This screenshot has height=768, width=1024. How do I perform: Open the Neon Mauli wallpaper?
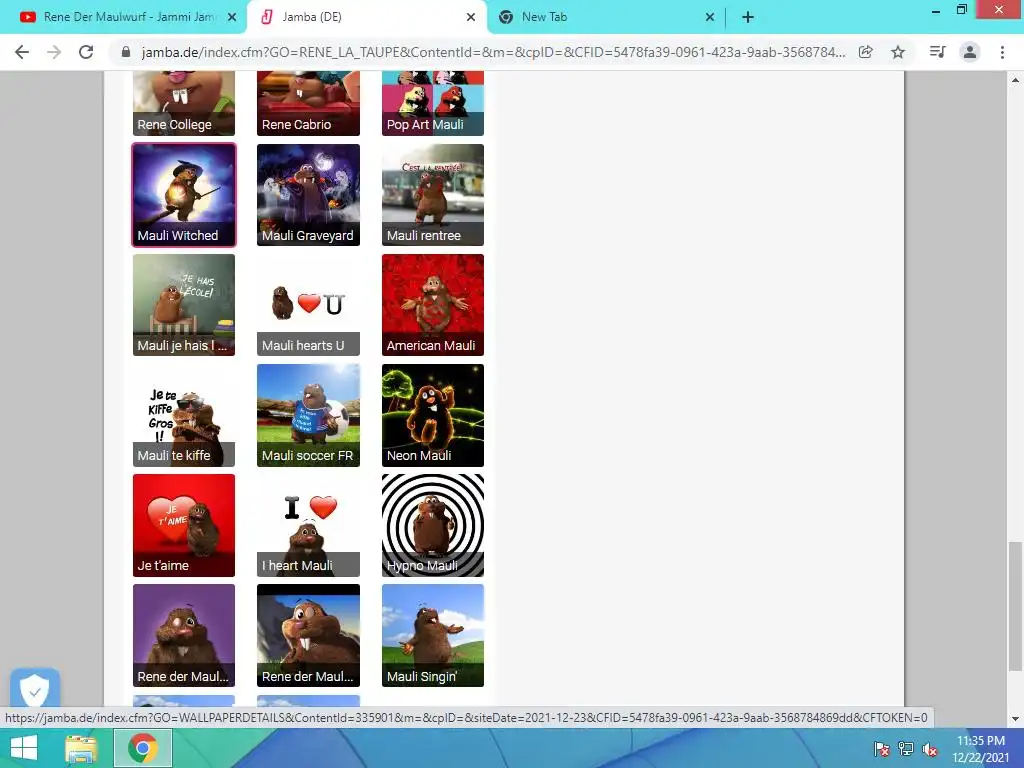tap(433, 415)
